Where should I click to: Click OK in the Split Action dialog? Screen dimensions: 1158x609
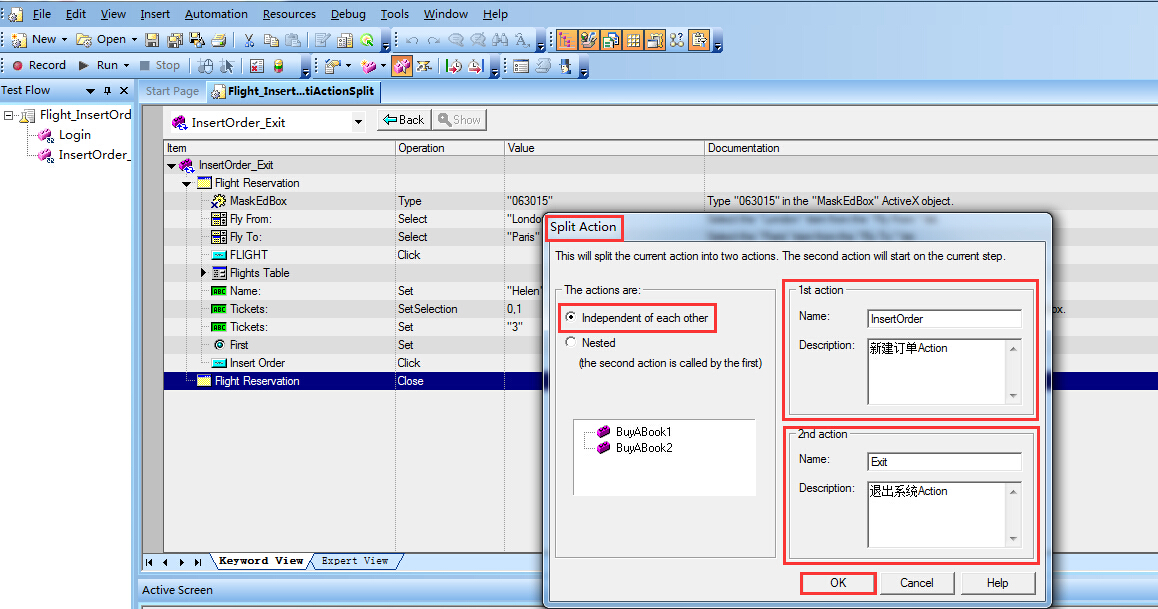tap(838, 582)
